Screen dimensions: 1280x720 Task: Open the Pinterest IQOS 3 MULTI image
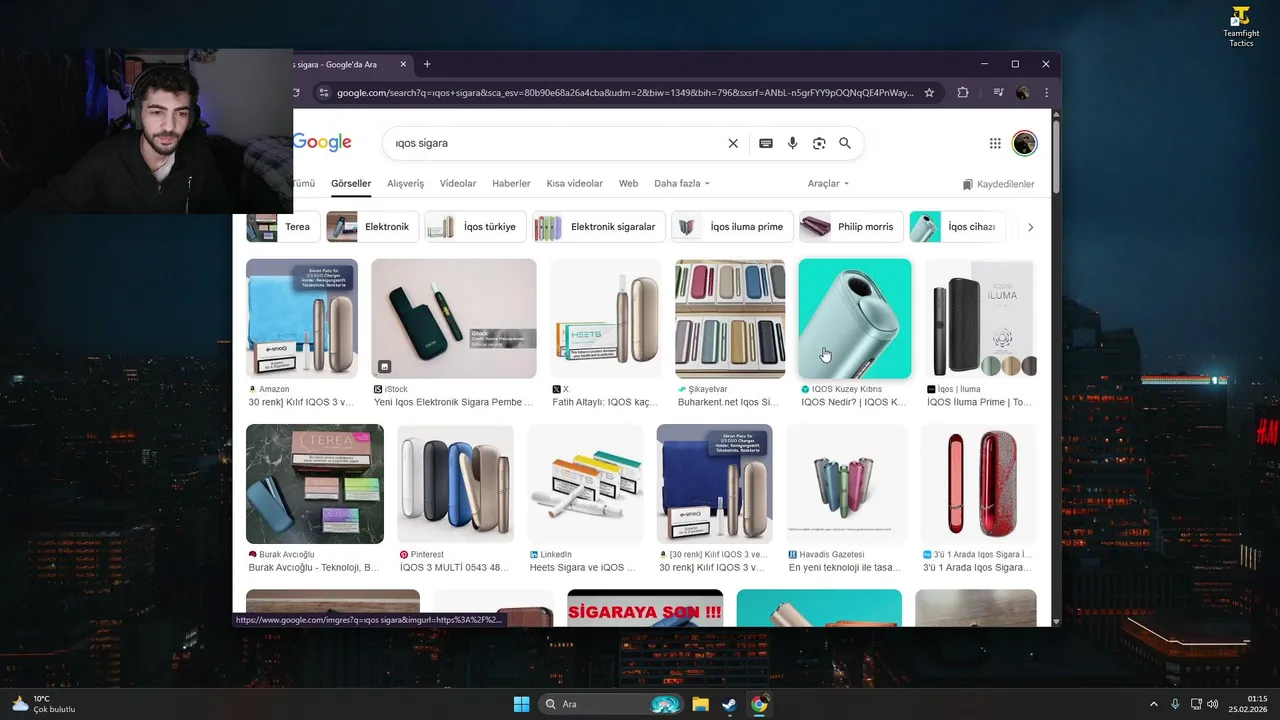(x=456, y=484)
